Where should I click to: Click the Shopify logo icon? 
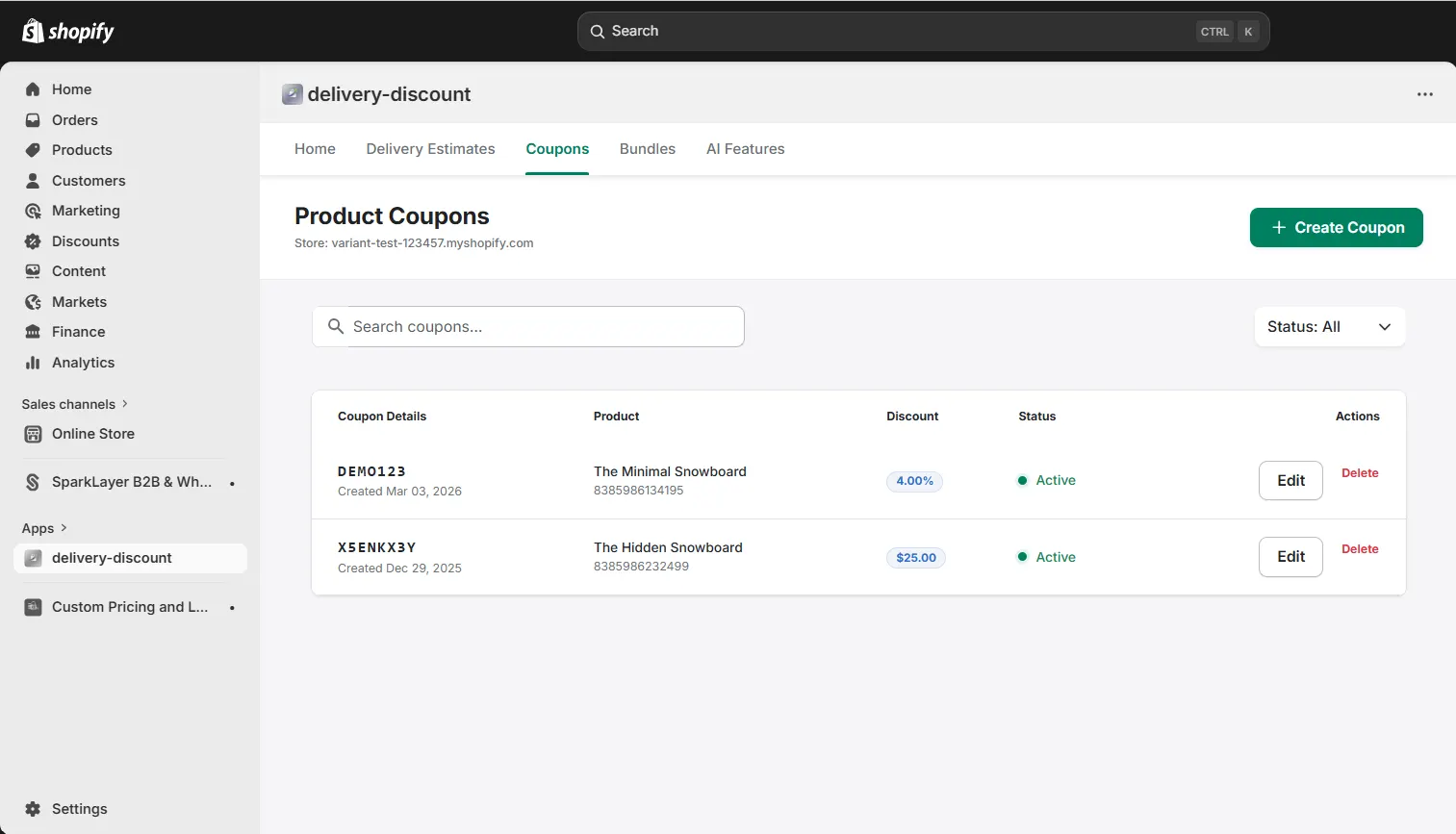coord(33,31)
